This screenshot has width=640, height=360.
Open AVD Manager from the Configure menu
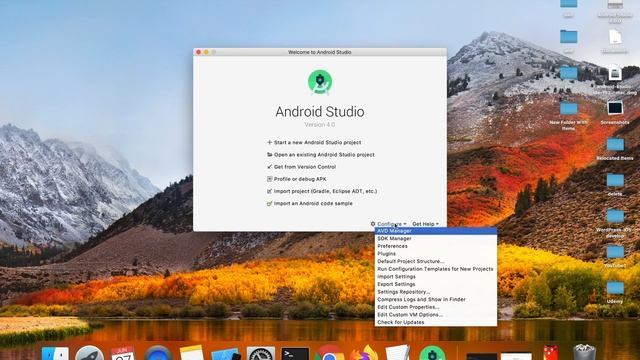(x=436, y=231)
